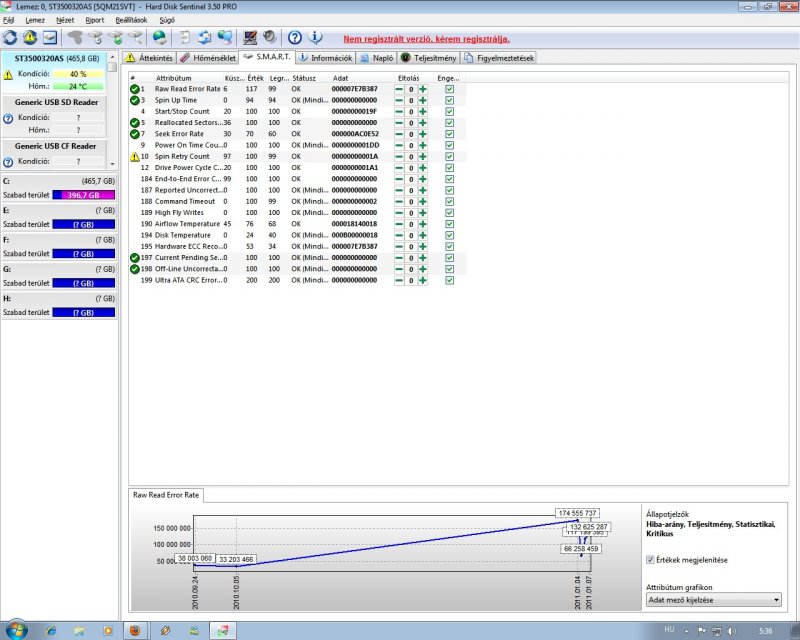Toggle enable checkbox for Raw Read Error Rate
Screen dimensions: 800x640
pos(449,89)
